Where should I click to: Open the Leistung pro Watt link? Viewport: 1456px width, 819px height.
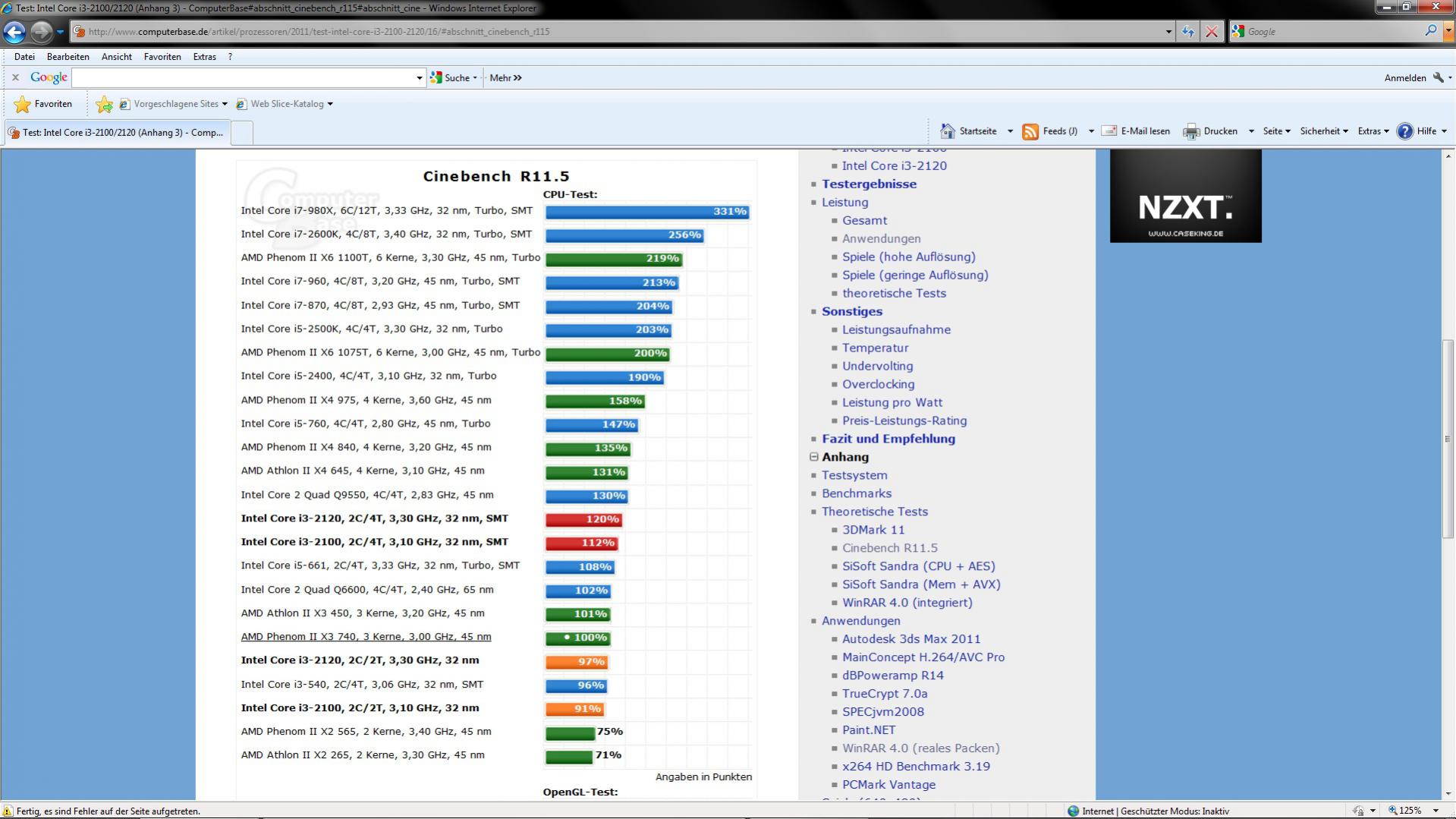click(892, 402)
